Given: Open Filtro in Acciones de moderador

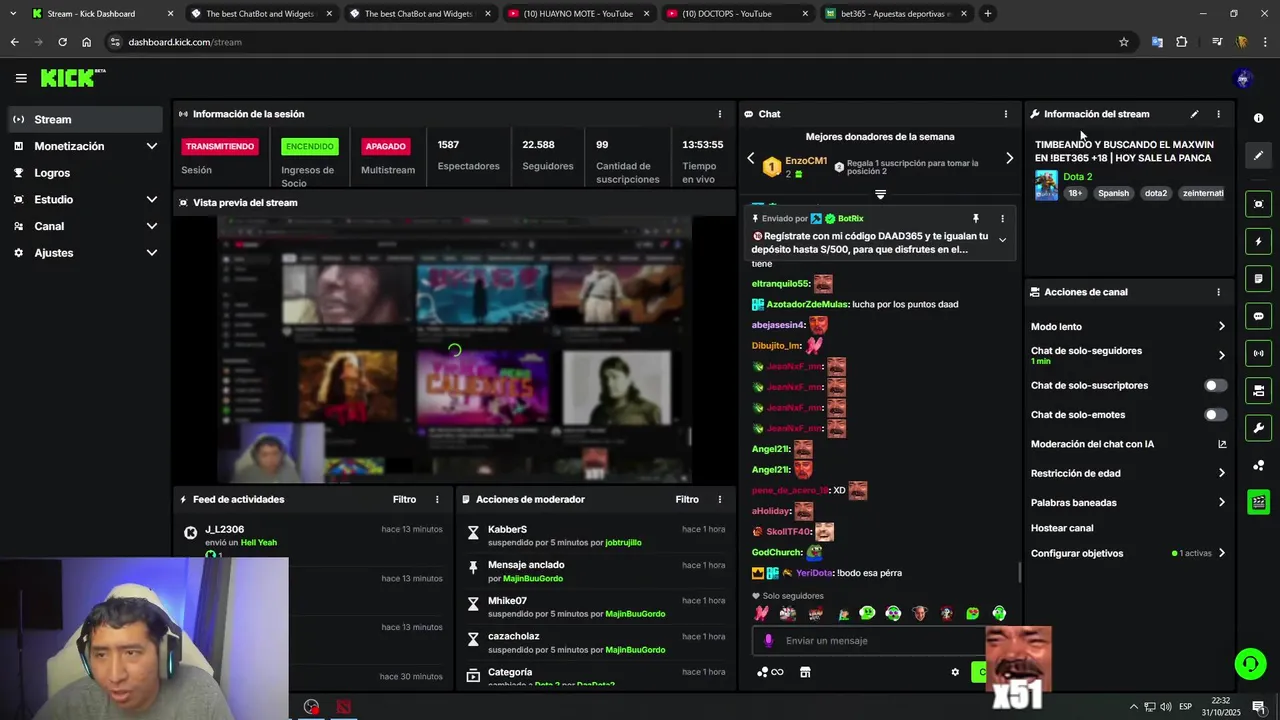Looking at the screenshot, I should point(687,499).
